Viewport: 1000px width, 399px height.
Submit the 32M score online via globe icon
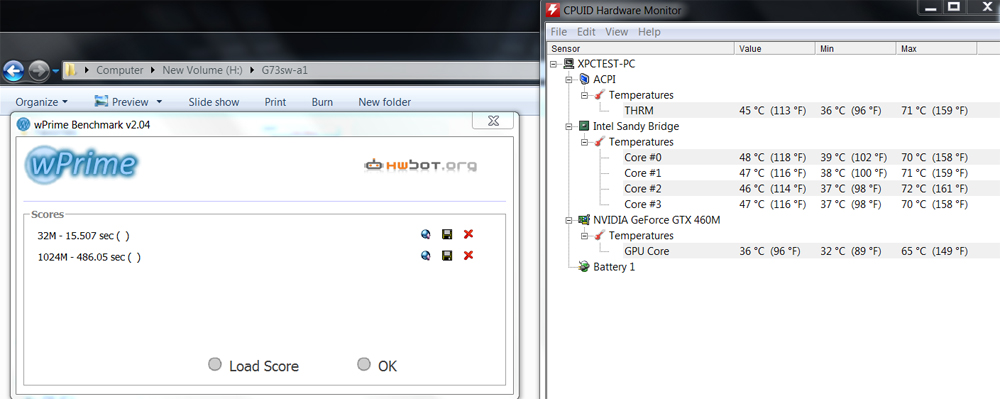point(425,235)
